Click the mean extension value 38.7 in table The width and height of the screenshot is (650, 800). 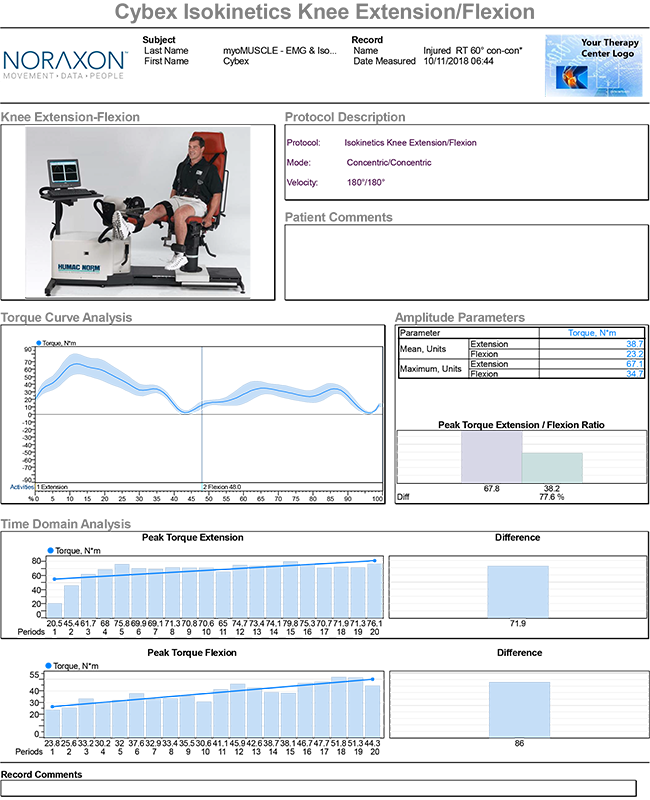tap(635, 344)
